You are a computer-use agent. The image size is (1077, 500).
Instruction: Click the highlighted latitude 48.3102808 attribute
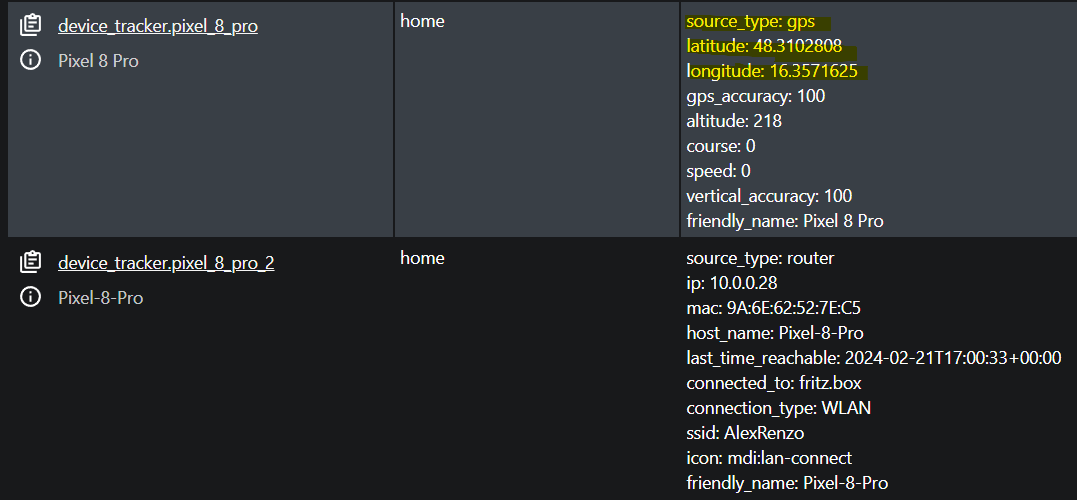764,47
